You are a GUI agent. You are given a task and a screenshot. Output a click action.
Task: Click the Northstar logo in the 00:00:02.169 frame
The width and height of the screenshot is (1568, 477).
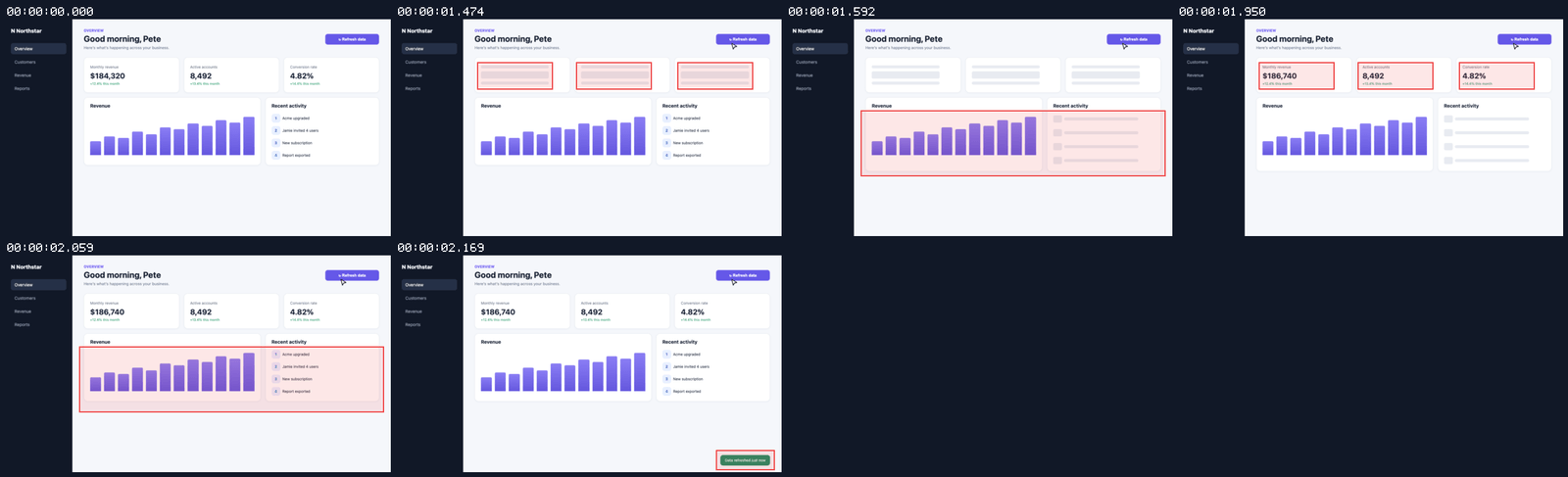coord(417,267)
